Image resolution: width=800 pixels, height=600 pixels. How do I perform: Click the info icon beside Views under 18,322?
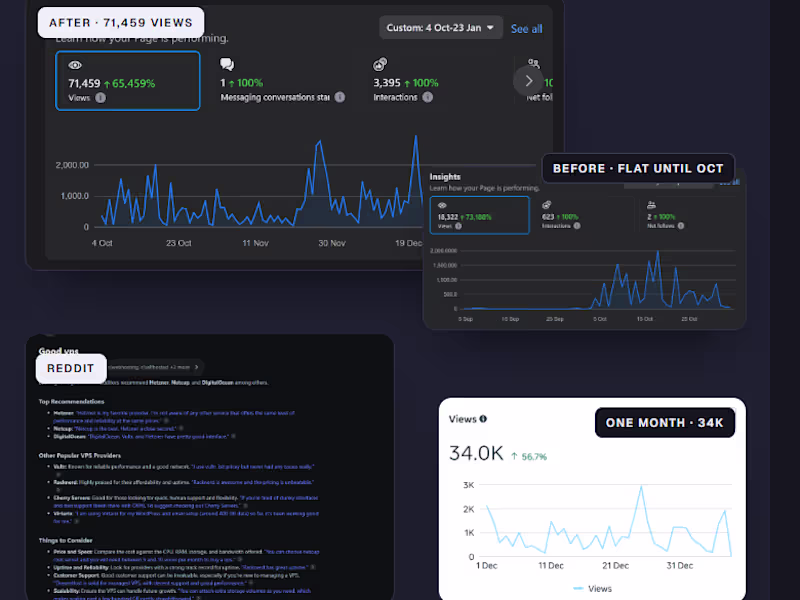click(x=458, y=226)
